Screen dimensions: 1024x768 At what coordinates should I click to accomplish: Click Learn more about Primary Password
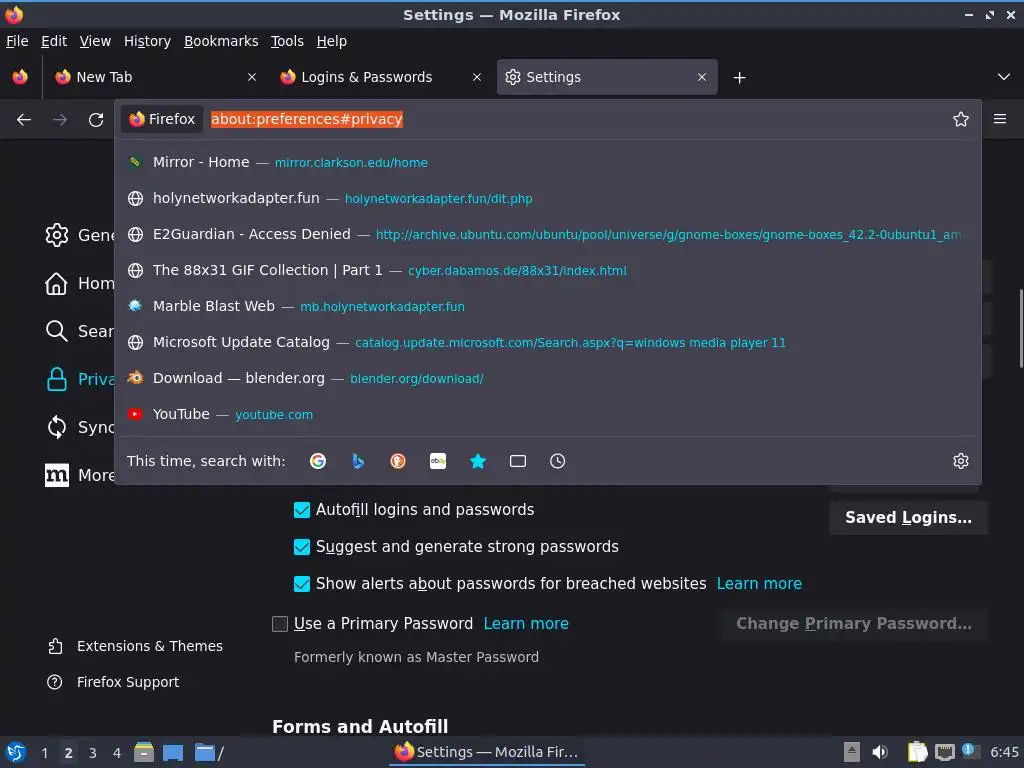(x=526, y=624)
